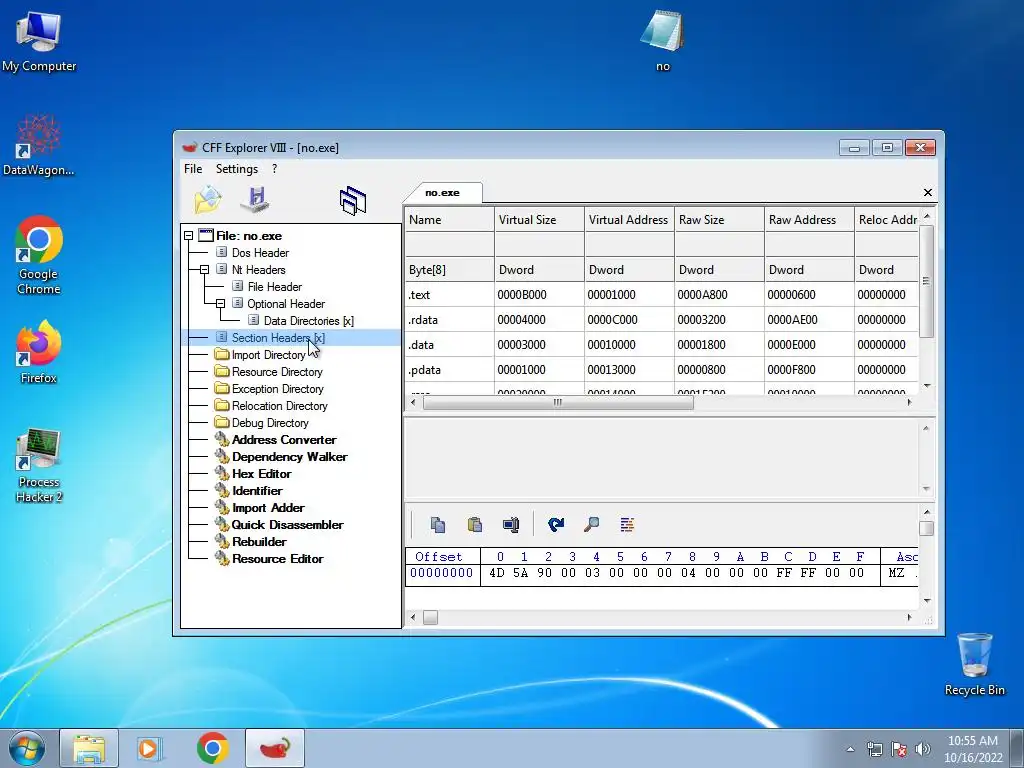Click the horizontal scrollbar thumb of section table

tap(558, 402)
